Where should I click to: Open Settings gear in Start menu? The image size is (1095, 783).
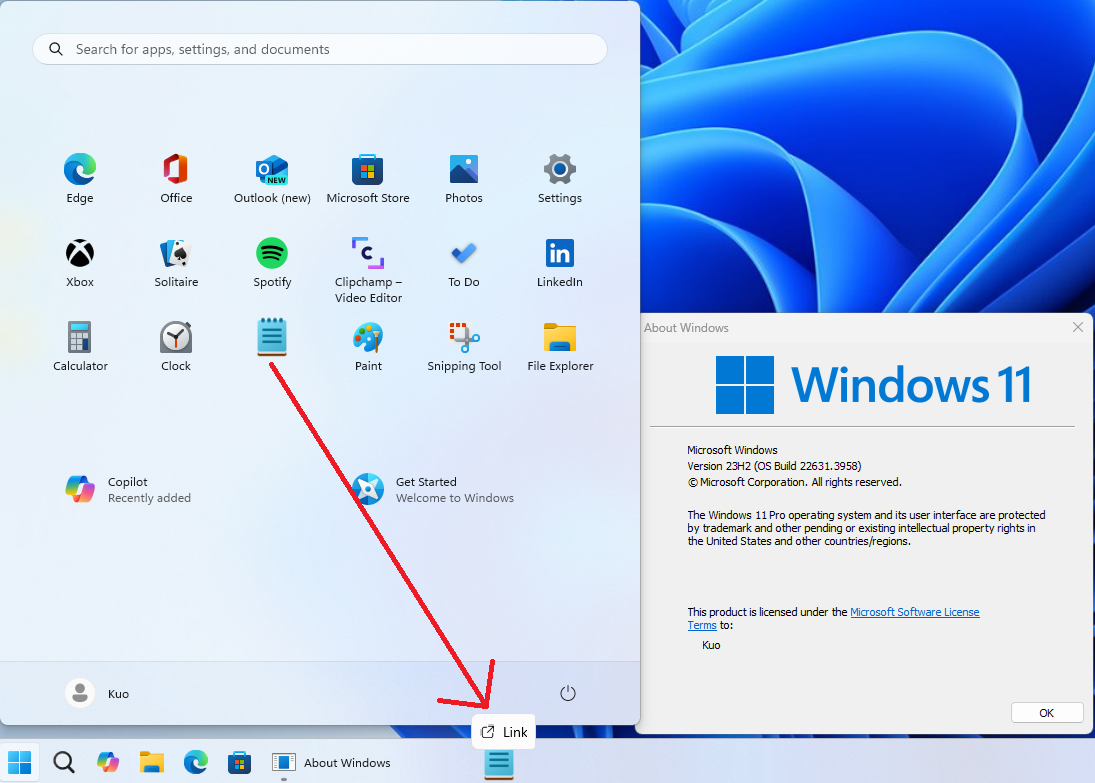[x=559, y=178]
